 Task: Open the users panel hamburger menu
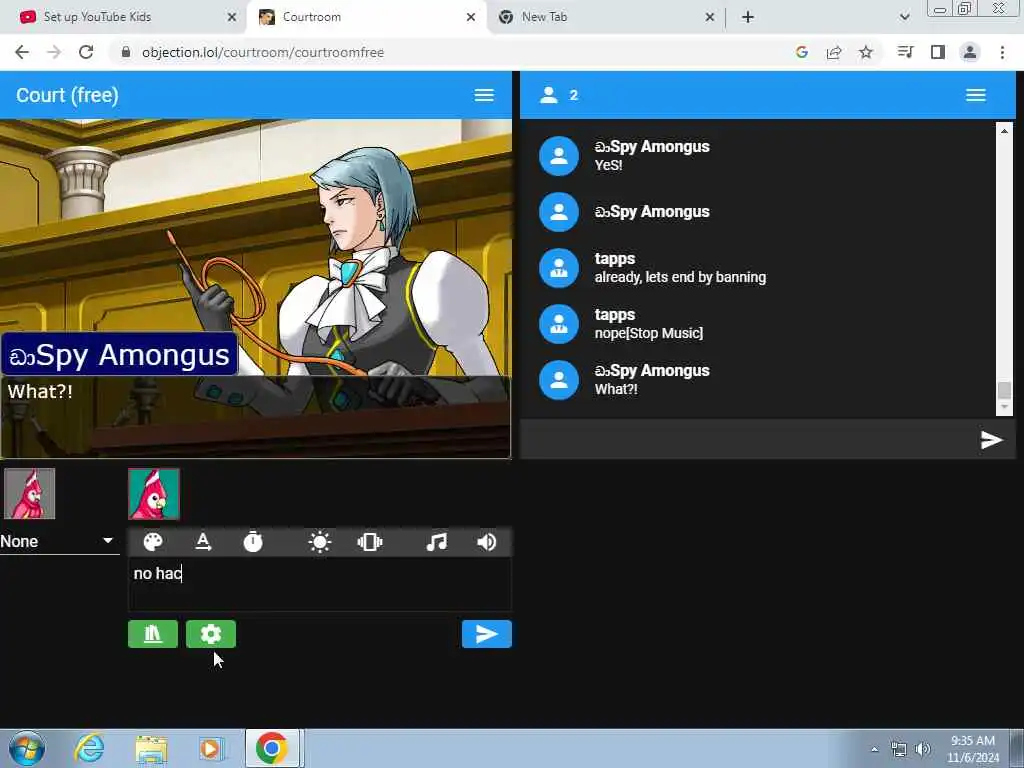[x=976, y=95]
